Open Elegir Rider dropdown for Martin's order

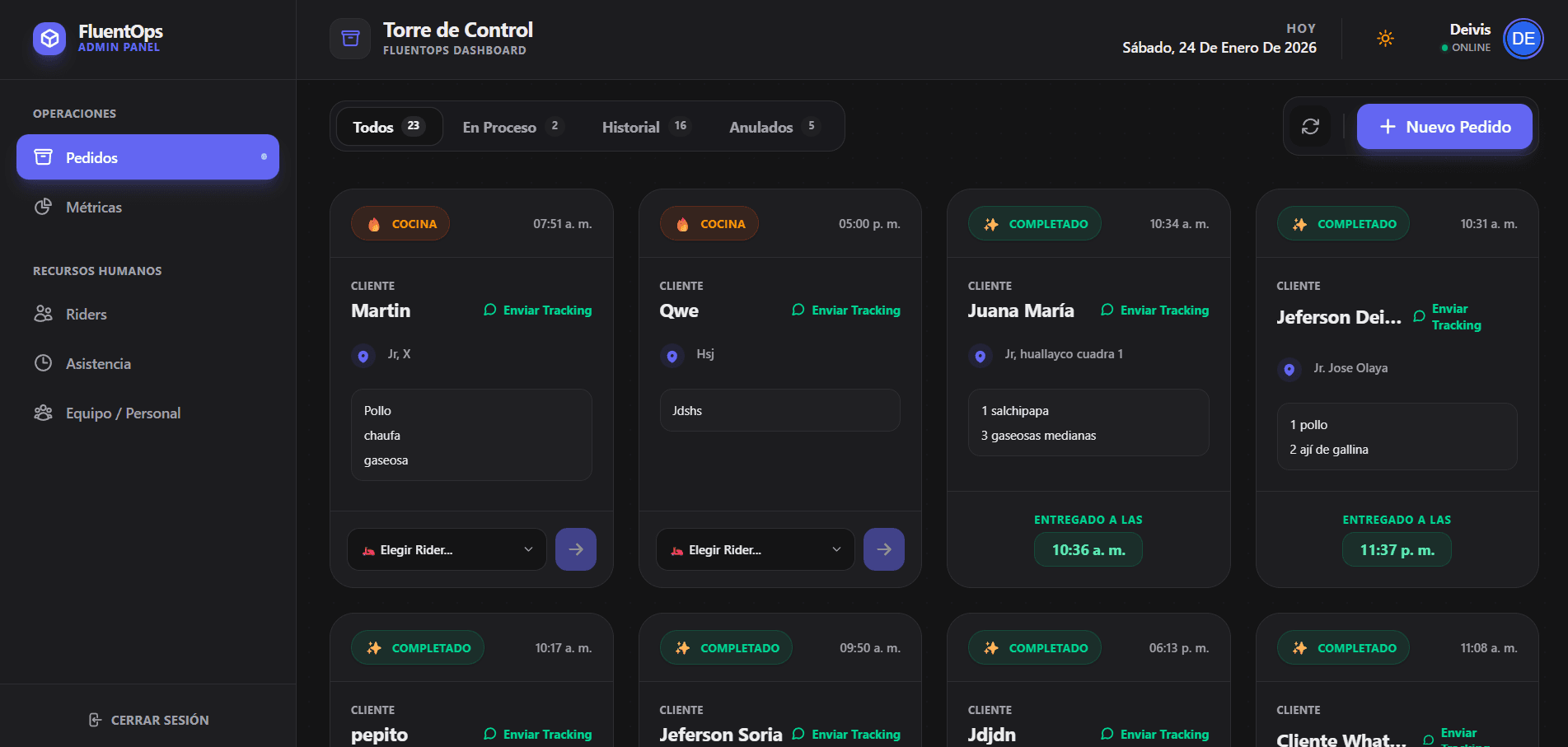click(447, 549)
